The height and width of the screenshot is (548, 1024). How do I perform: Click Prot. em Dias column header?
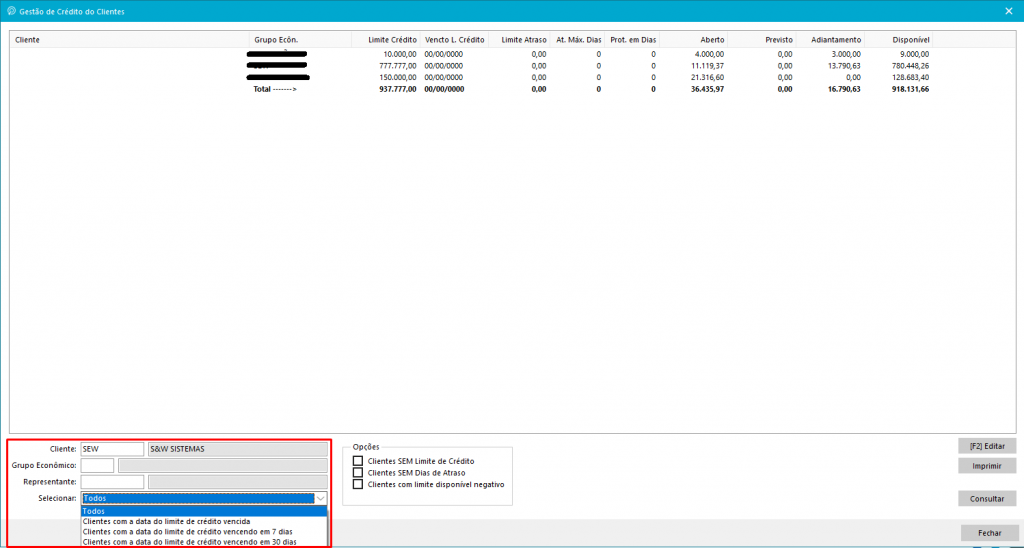pyautogui.click(x=632, y=40)
